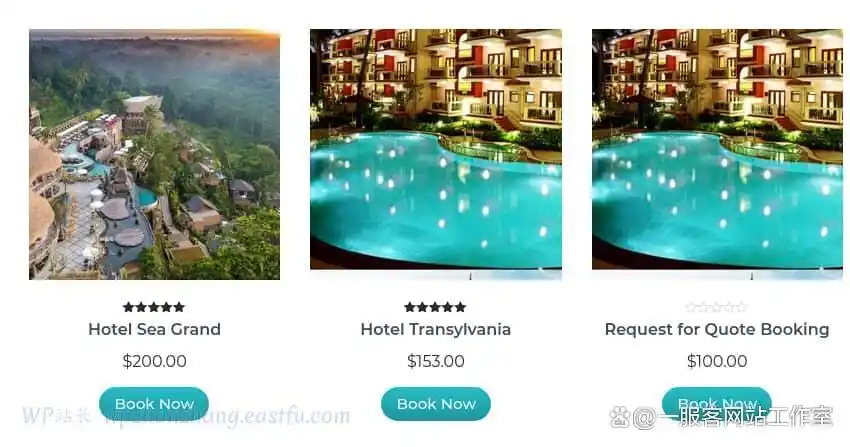Open the Request for Quote Booking title
This screenshot has width=850, height=447.
(717, 329)
